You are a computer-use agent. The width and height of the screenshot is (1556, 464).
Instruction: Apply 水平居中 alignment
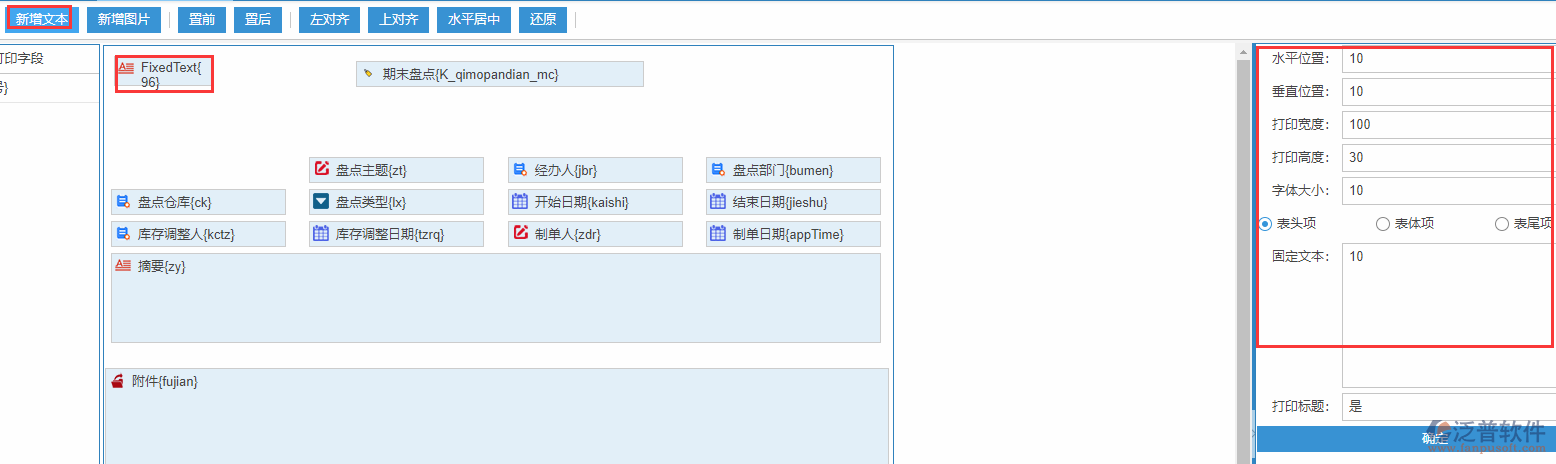(x=474, y=20)
